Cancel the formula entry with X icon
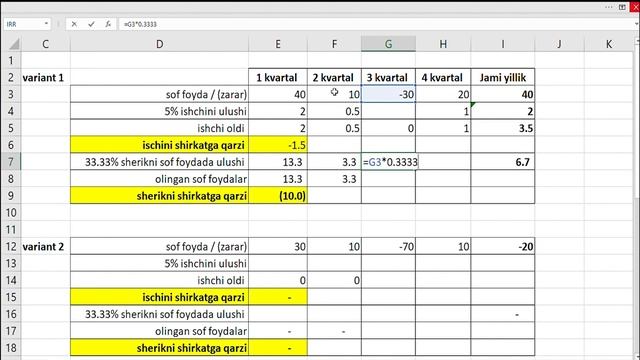This screenshot has width=640, height=360. coord(74,24)
